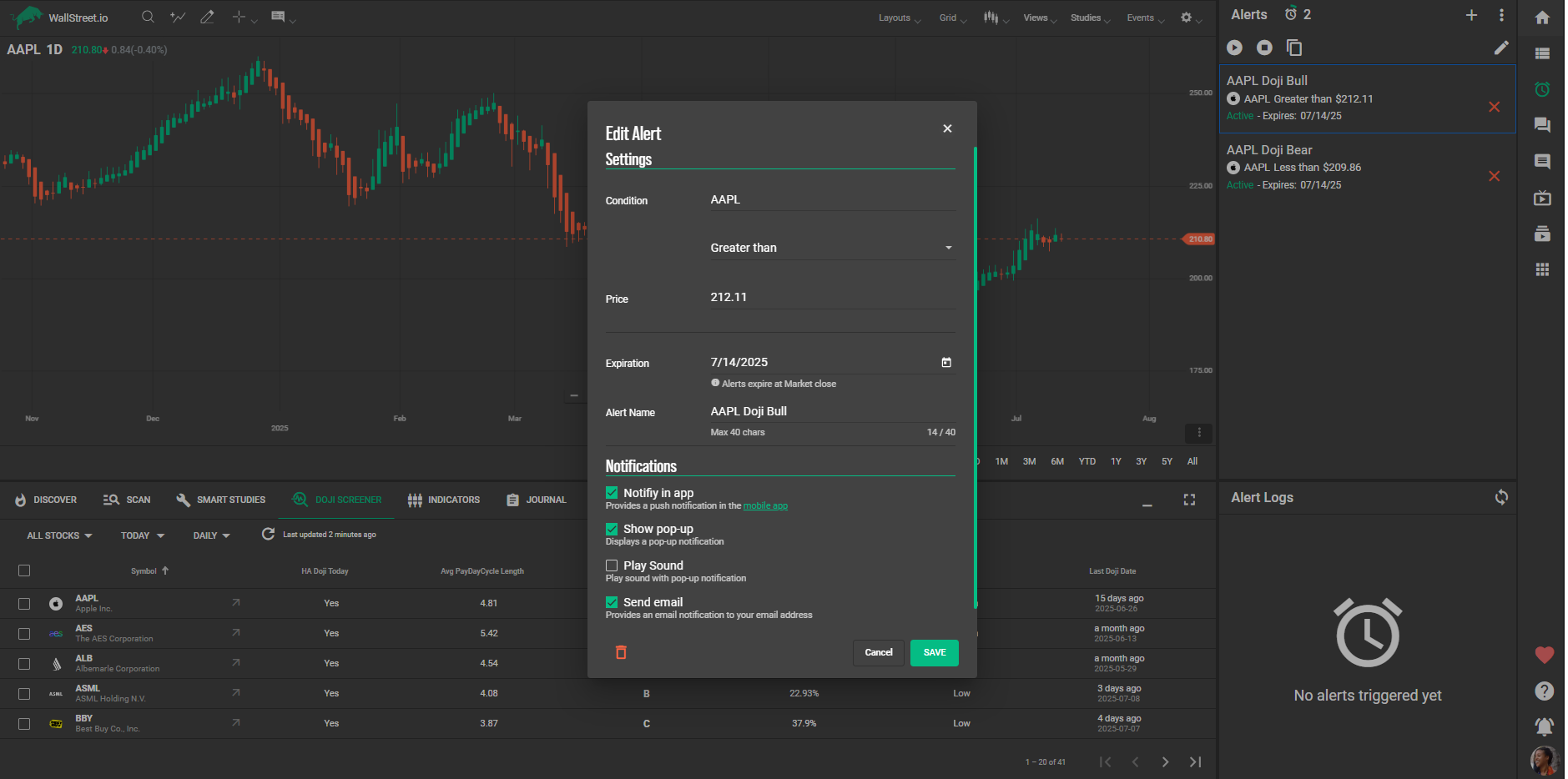Viewport: 1568px width, 779px height.
Task: Open the chat bubbles icon in right sidebar
Action: point(1542,125)
